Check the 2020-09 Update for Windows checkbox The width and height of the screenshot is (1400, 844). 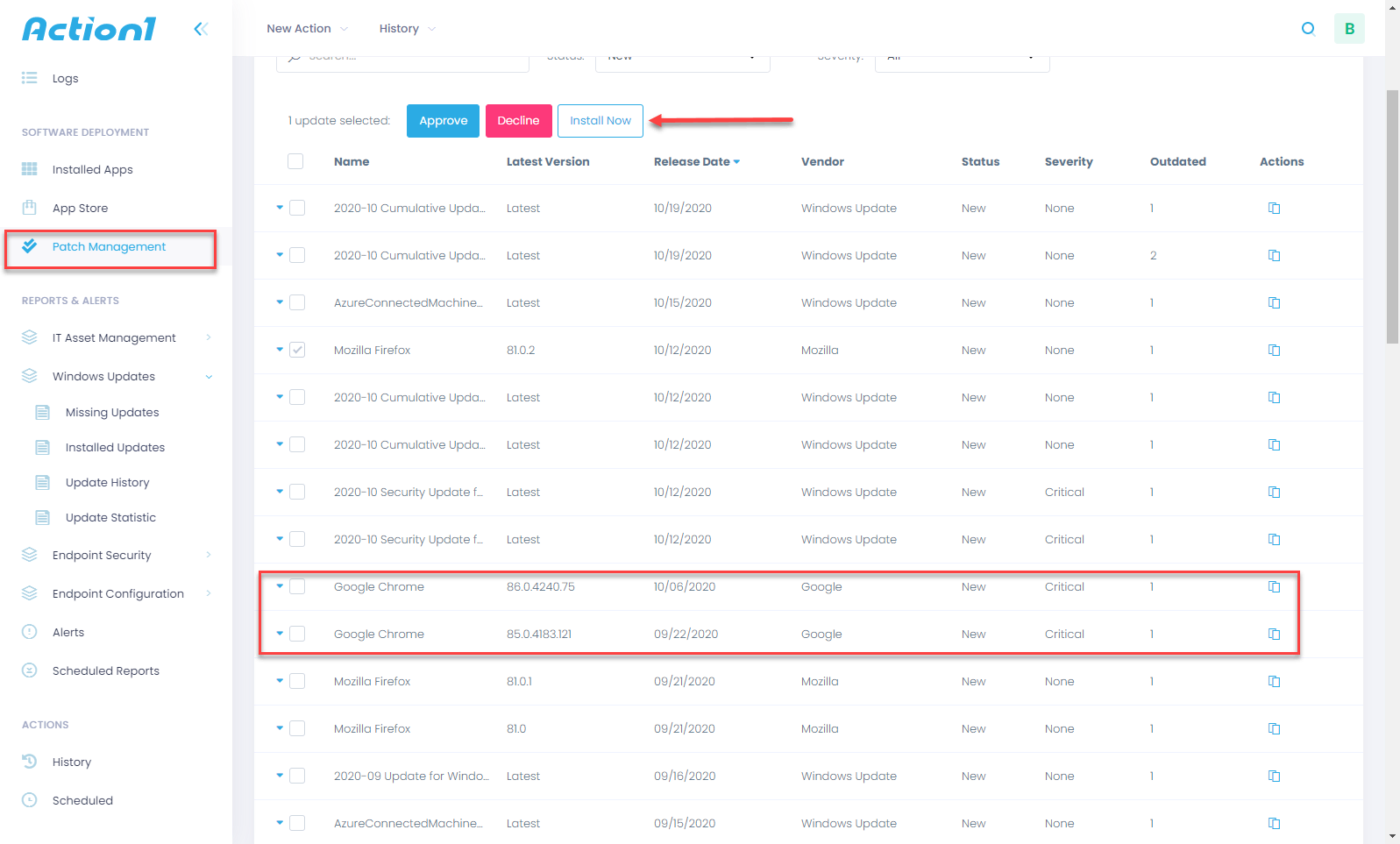click(297, 776)
